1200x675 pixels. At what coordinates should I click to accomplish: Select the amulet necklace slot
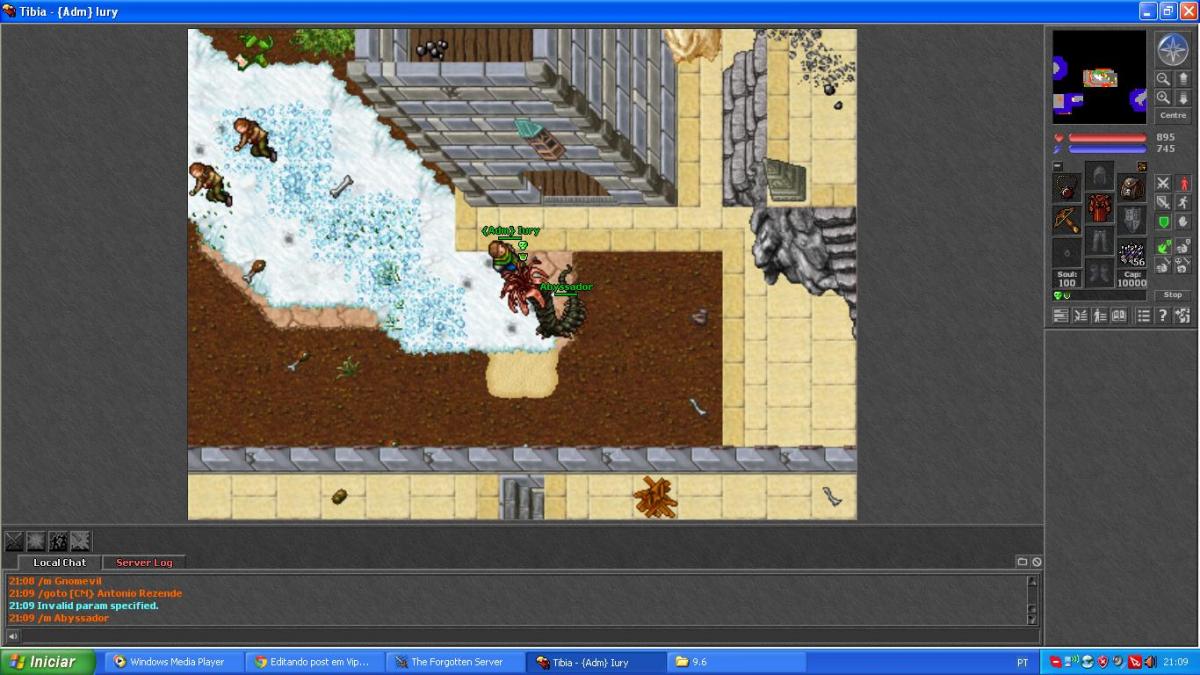click(x=1067, y=188)
